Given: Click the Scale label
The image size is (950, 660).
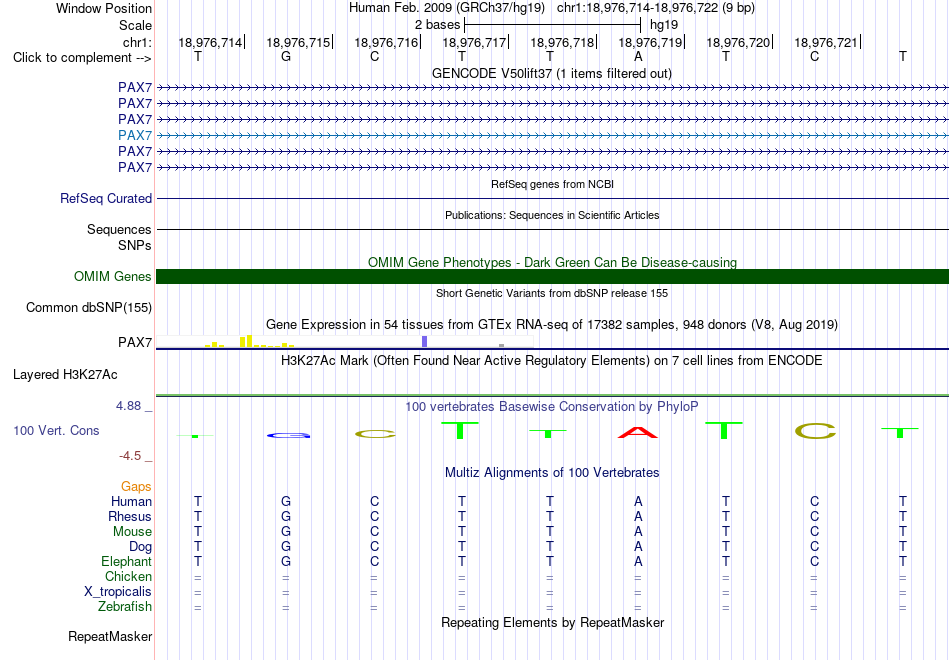Looking at the screenshot, I should point(135,25).
